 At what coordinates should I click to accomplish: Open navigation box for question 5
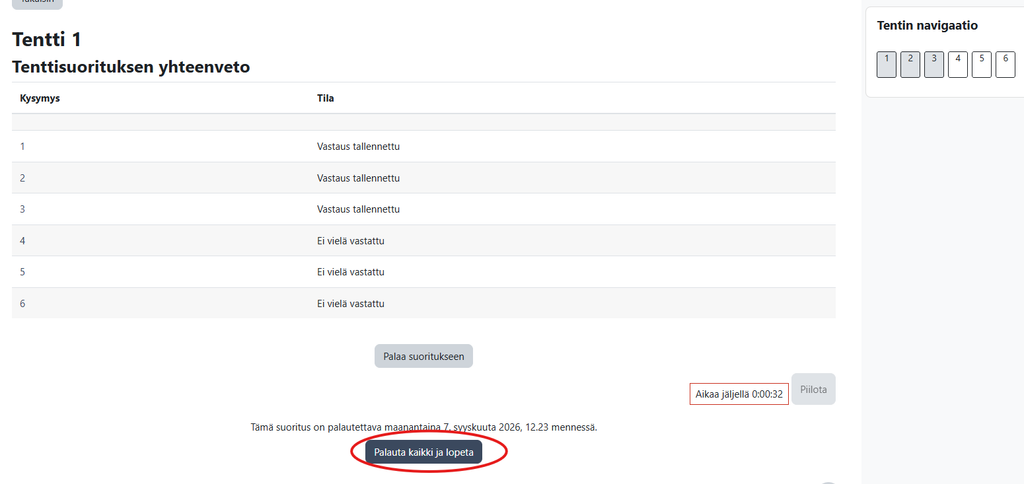tap(982, 65)
